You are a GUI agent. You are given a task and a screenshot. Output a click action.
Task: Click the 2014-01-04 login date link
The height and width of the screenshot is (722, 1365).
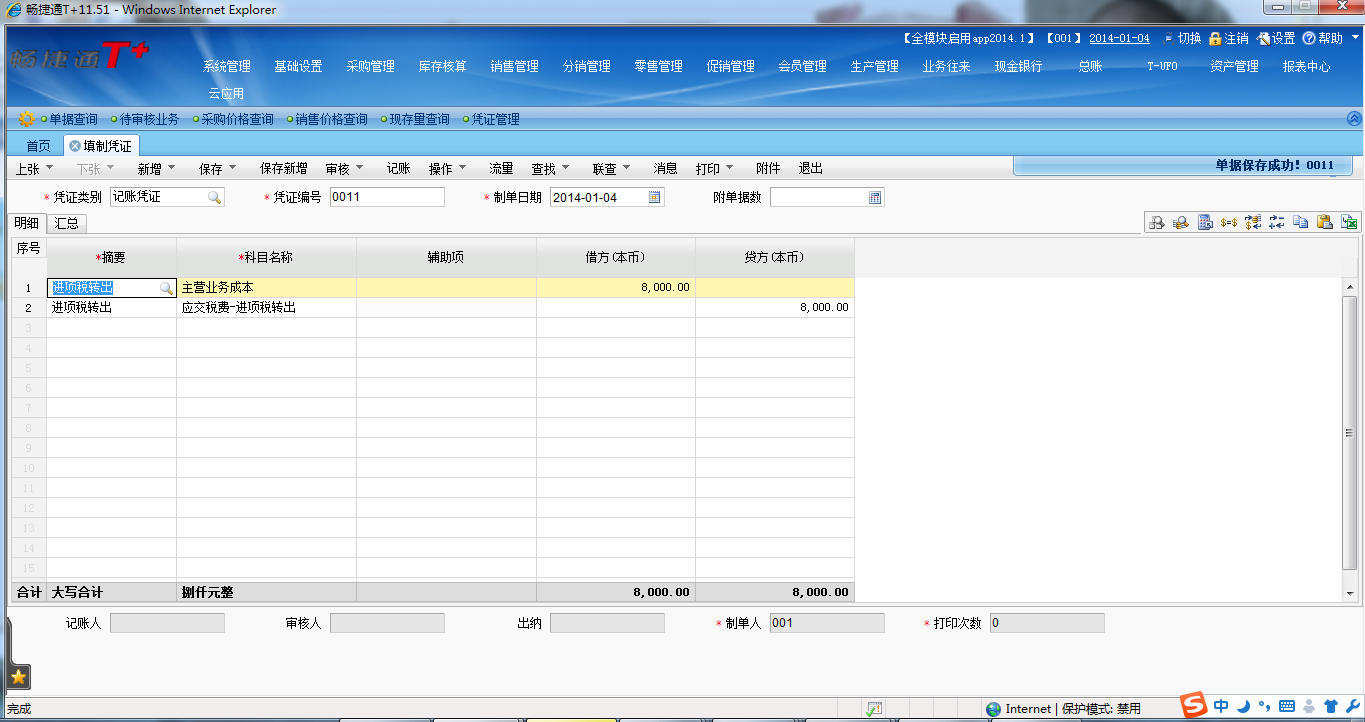click(x=1119, y=38)
